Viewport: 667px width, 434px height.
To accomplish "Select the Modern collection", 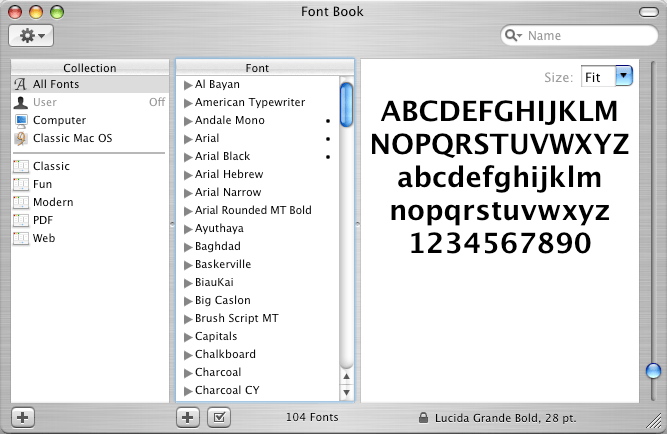I will point(90,202).
